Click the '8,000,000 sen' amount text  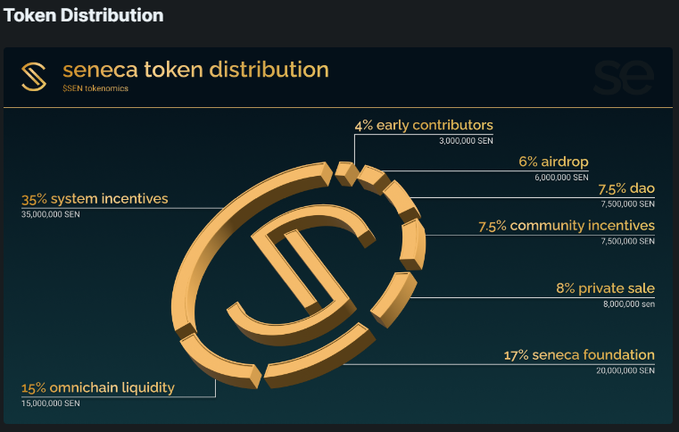point(629,304)
